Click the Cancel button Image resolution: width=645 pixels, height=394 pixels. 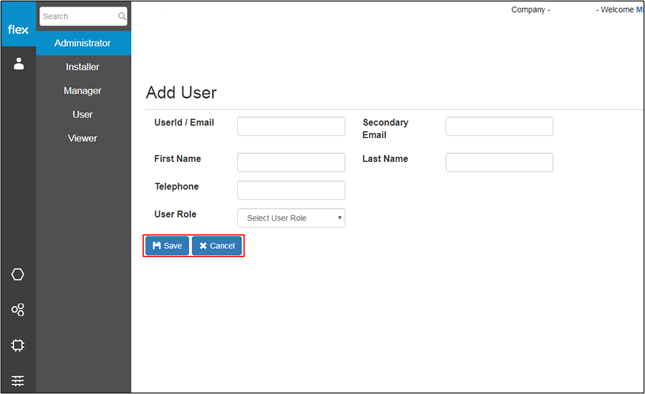(217, 246)
